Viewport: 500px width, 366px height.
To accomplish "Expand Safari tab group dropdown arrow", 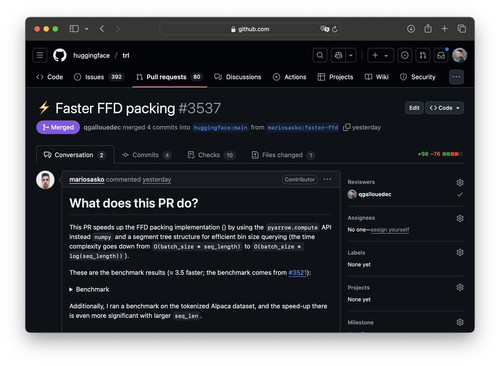I will [87, 29].
